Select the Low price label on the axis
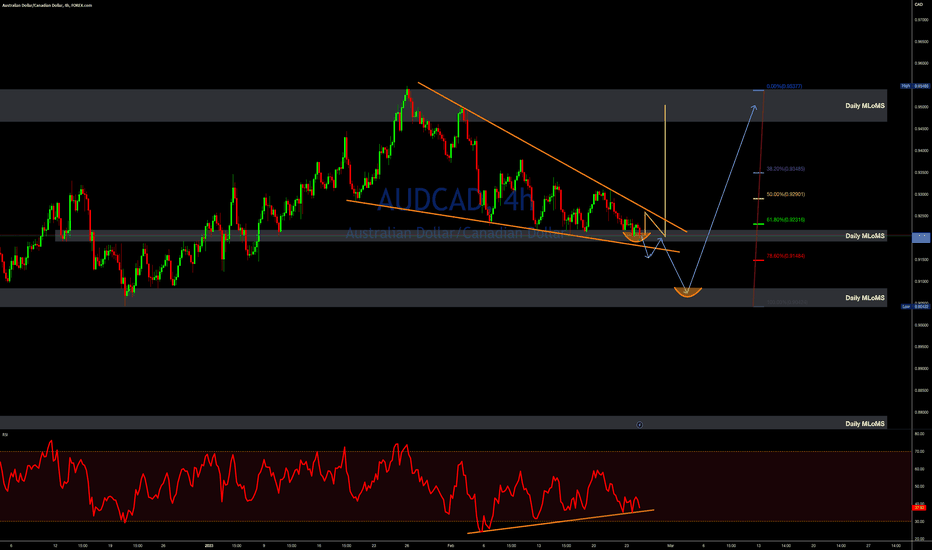The width and height of the screenshot is (932, 550). [915, 306]
